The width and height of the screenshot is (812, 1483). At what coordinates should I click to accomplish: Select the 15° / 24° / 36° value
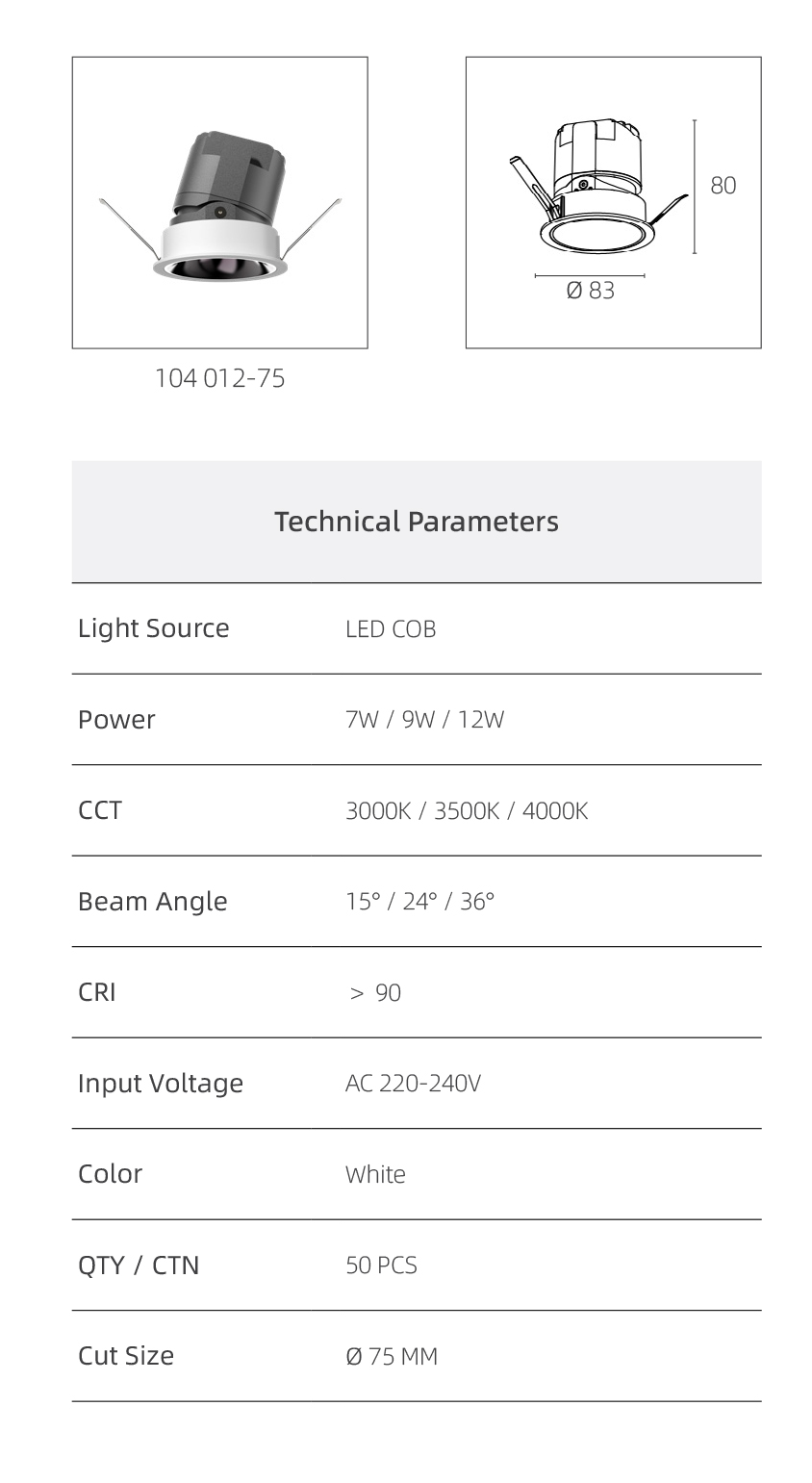pyautogui.click(x=420, y=902)
